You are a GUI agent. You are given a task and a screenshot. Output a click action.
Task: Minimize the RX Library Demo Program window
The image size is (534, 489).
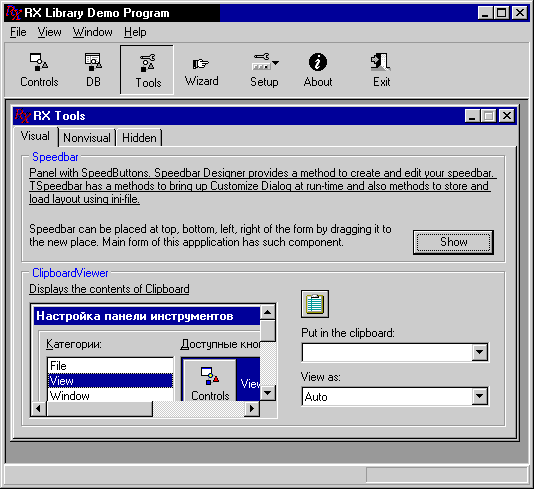(x=485, y=13)
